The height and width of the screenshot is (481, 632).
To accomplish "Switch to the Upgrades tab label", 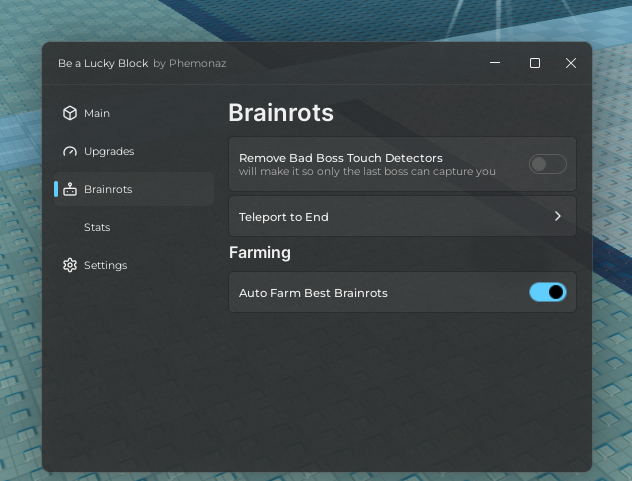I will coord(109,151).
